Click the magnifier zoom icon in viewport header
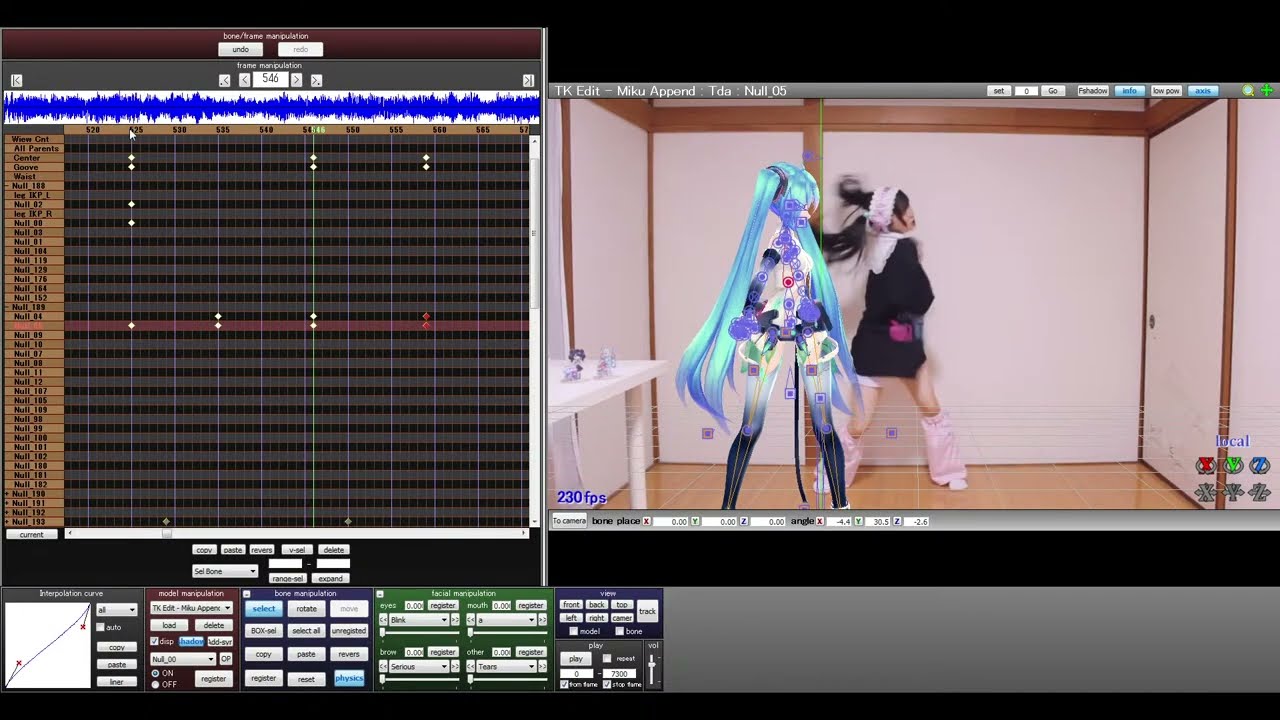The height and width of the screenshot is (720, 1280). 1248,91
